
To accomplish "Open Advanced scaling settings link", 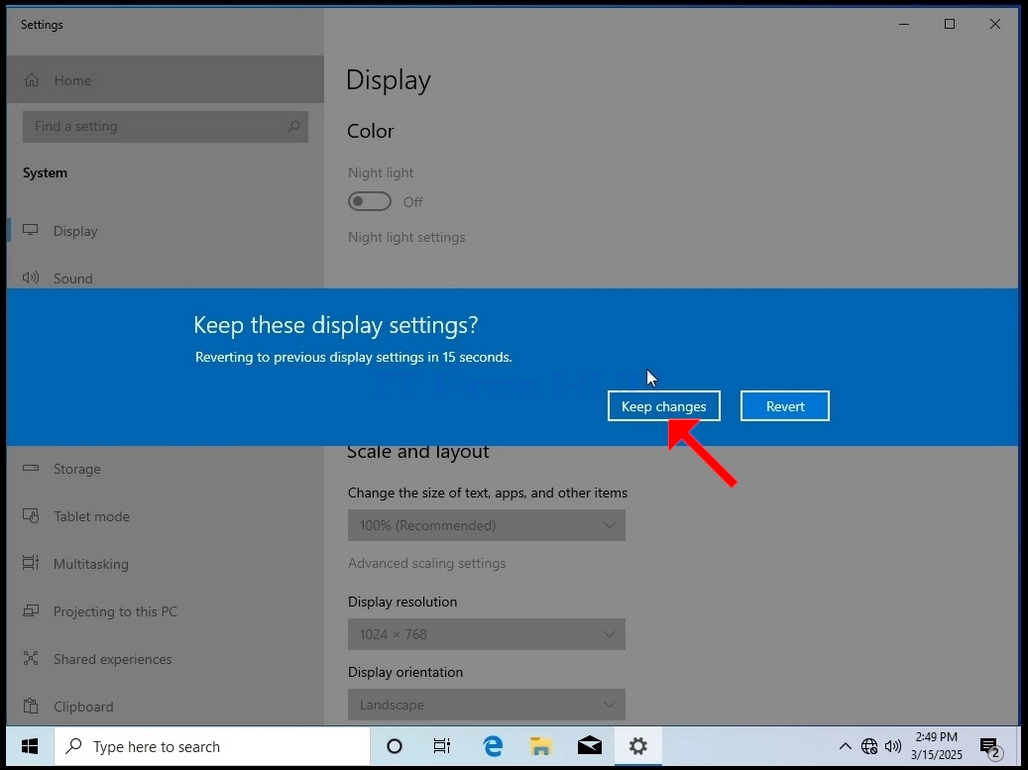I will [x=427, y=563].
